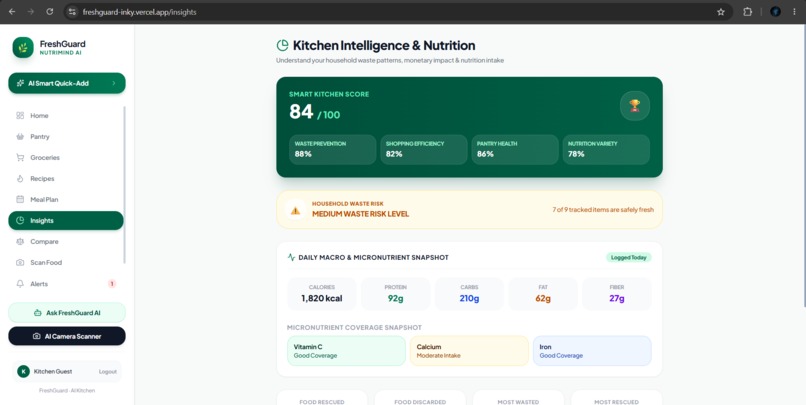This screenshot has width=806, height=405.
Task: Bookmark this page with the star icon
Action: pyautogui.click(x=721, y=12)
